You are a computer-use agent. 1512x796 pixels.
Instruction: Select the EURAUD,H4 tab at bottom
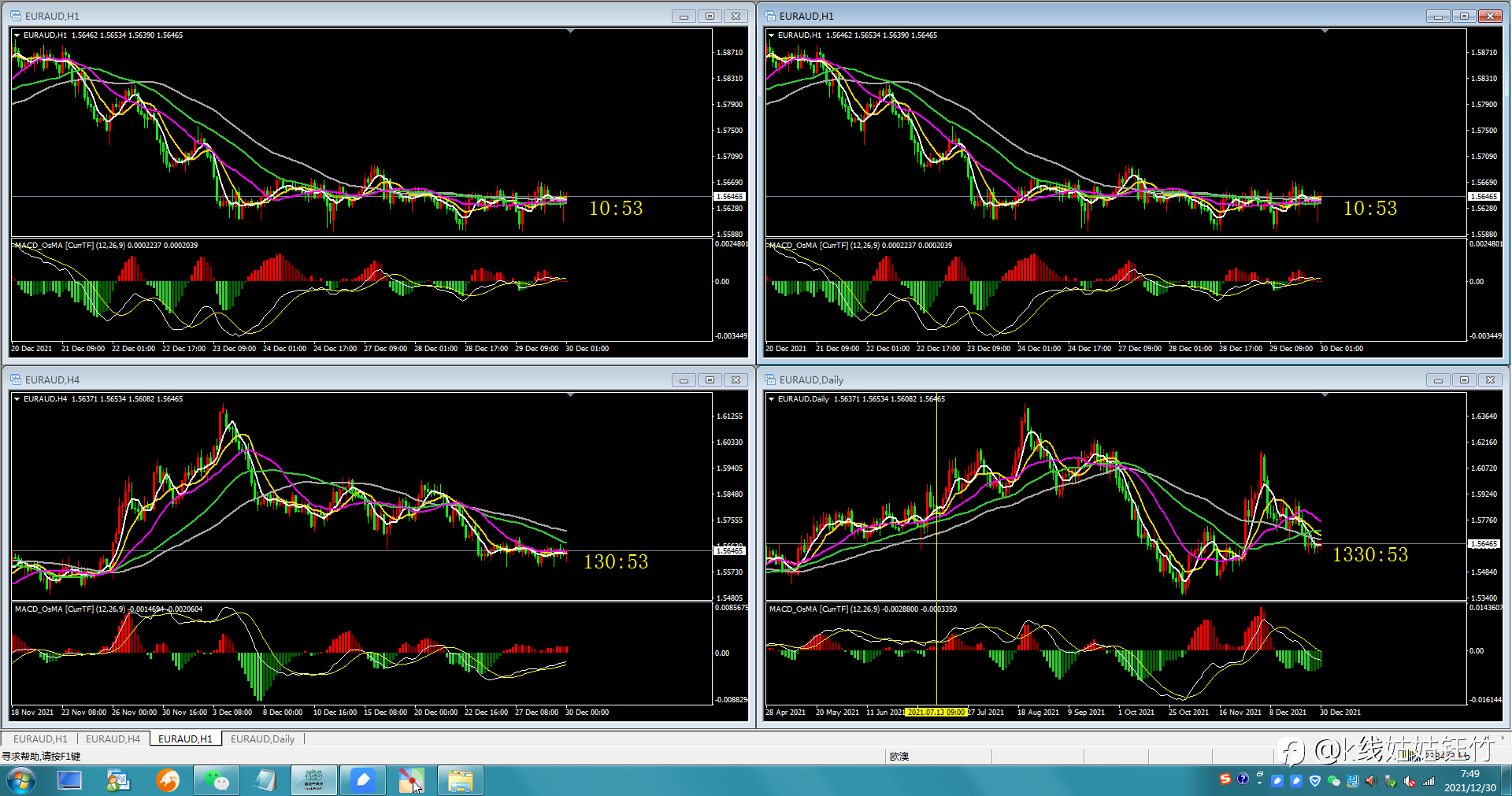click(113, 739)
